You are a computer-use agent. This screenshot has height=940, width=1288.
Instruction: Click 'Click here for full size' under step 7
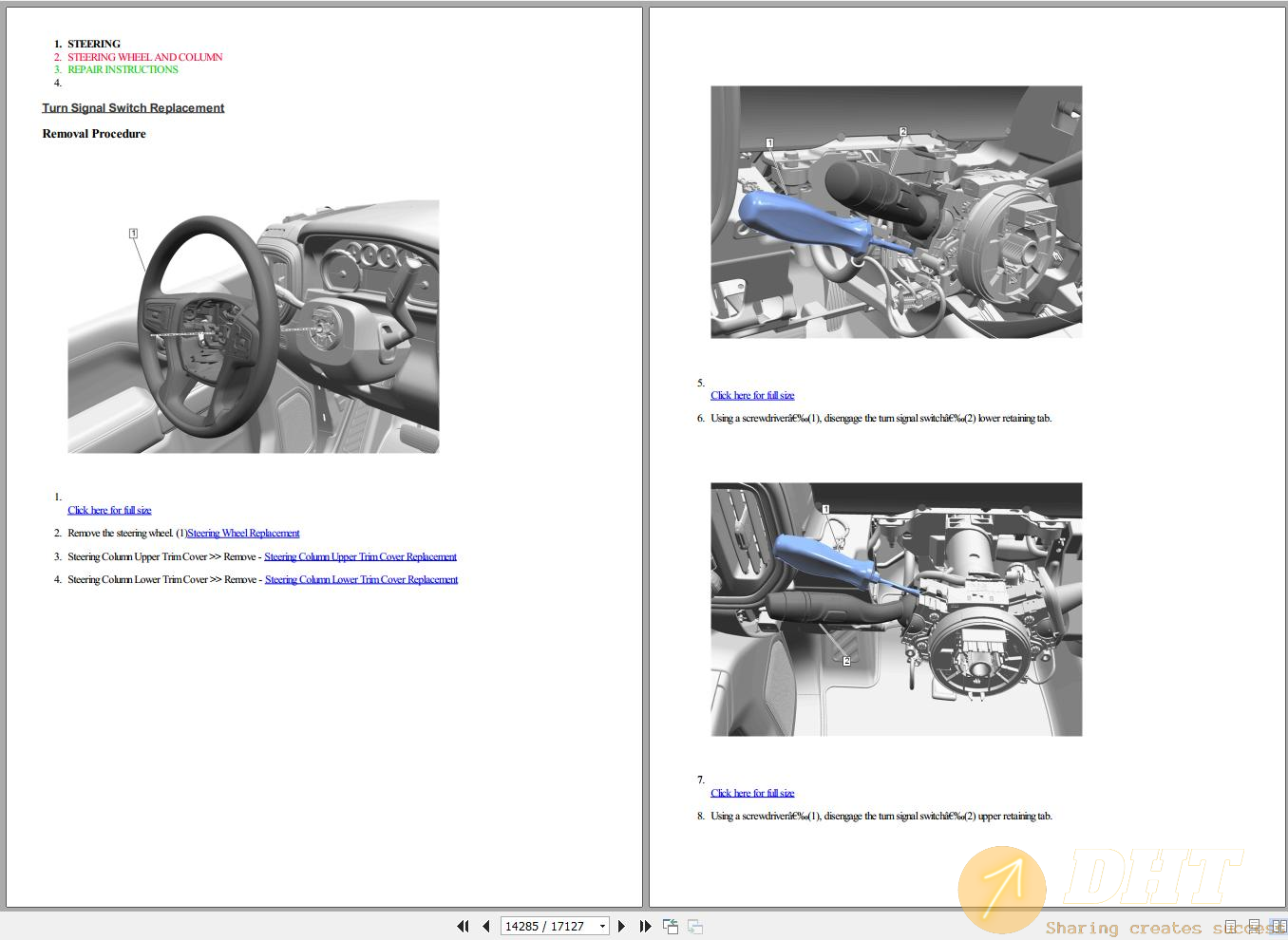tap(752, 794)
